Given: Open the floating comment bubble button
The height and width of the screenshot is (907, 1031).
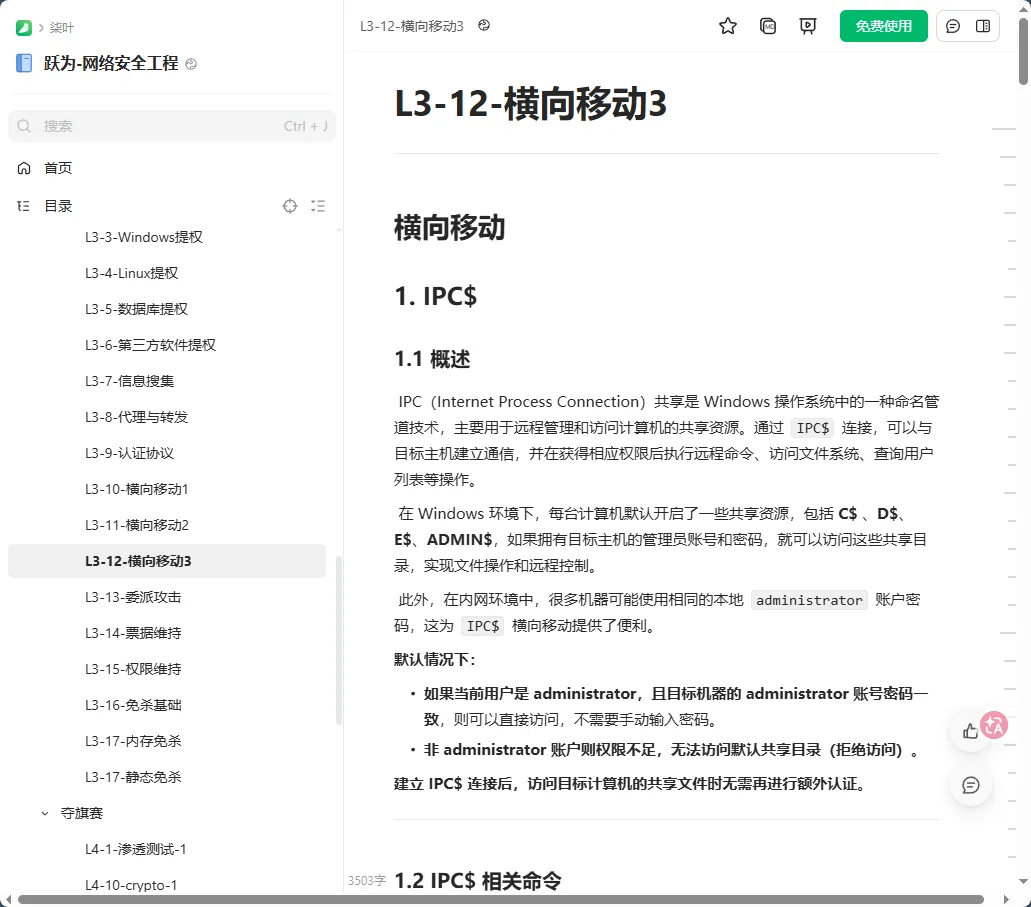Looking at the screenshot, I should 971,785.
